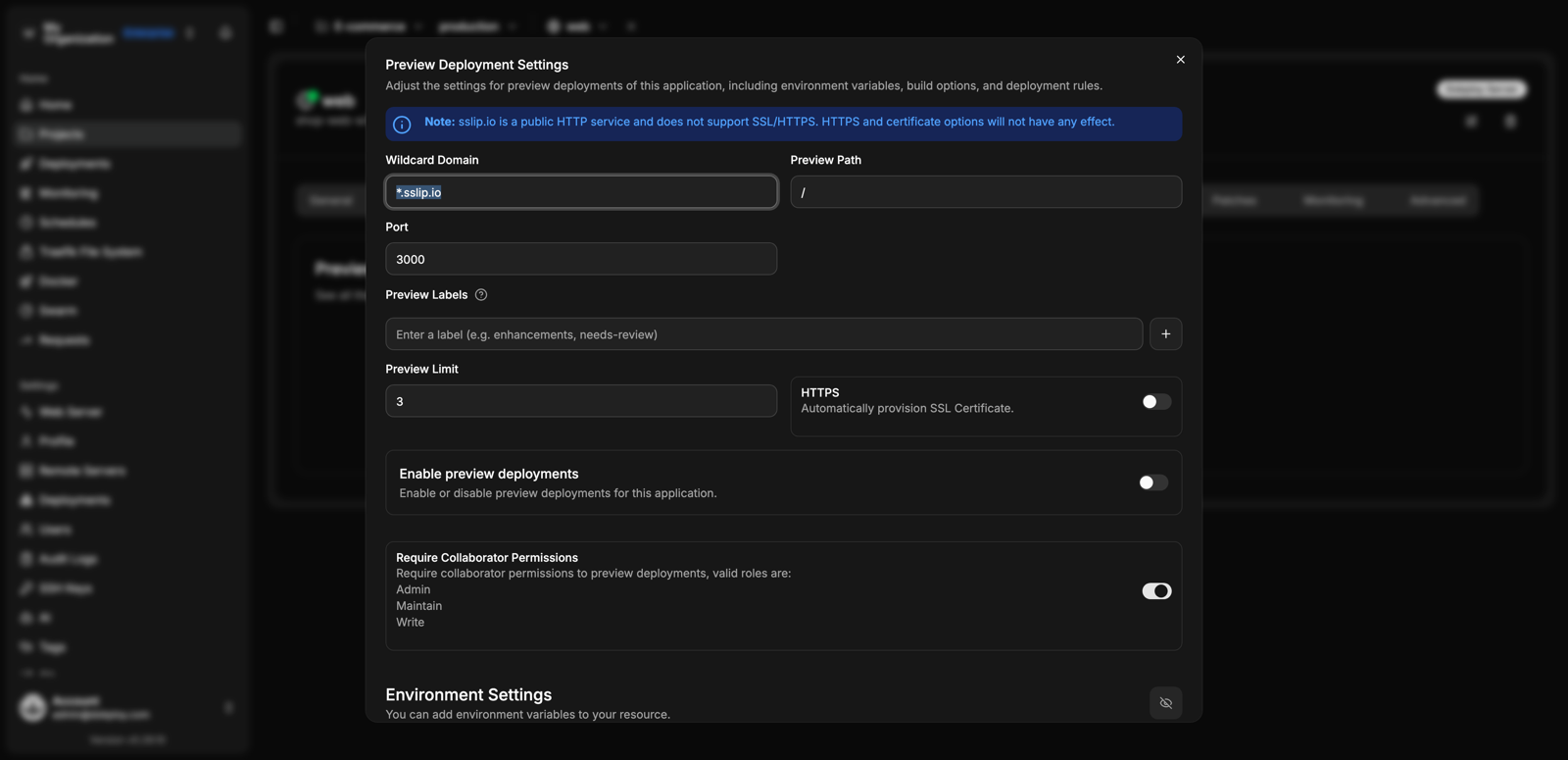Toggle environment variable visibility eye icon
The width and height of the screenshot is (1568, 760).
tap(1165, 703)
